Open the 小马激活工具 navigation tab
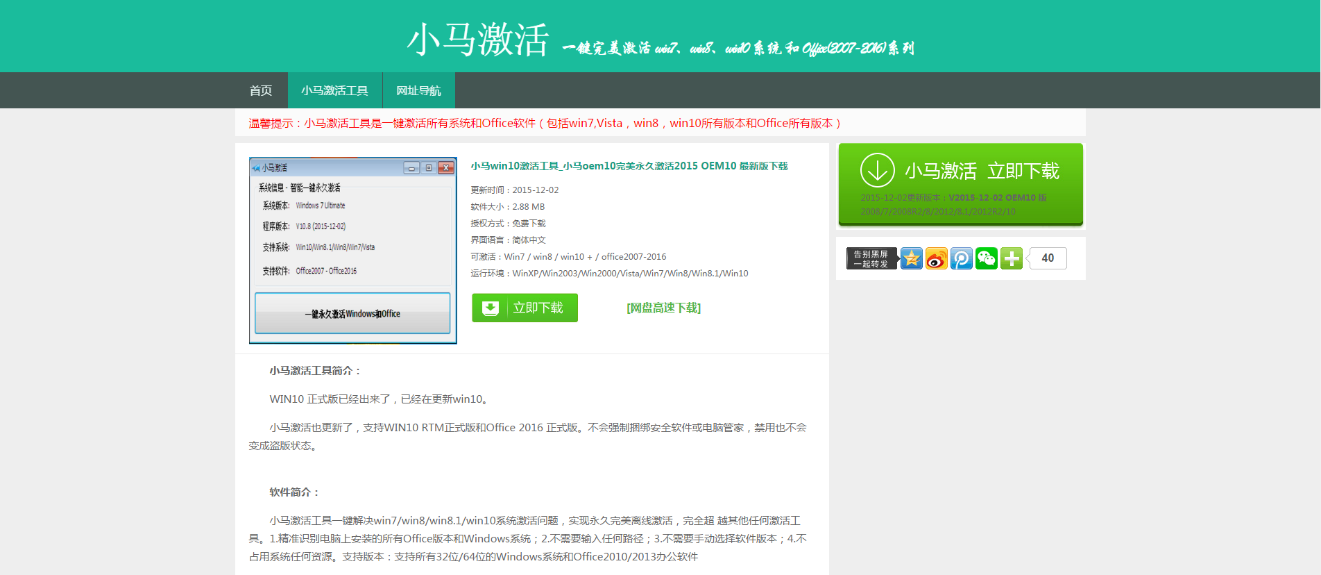 pos(335,90)
